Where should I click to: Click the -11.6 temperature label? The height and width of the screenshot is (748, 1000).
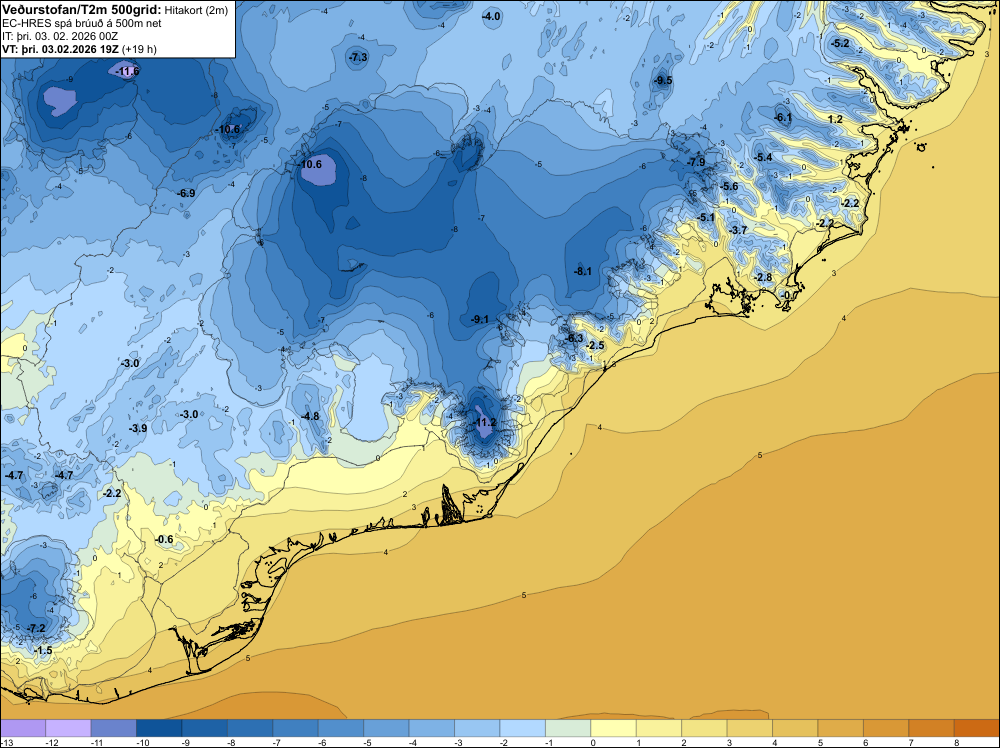coord(127,71)
